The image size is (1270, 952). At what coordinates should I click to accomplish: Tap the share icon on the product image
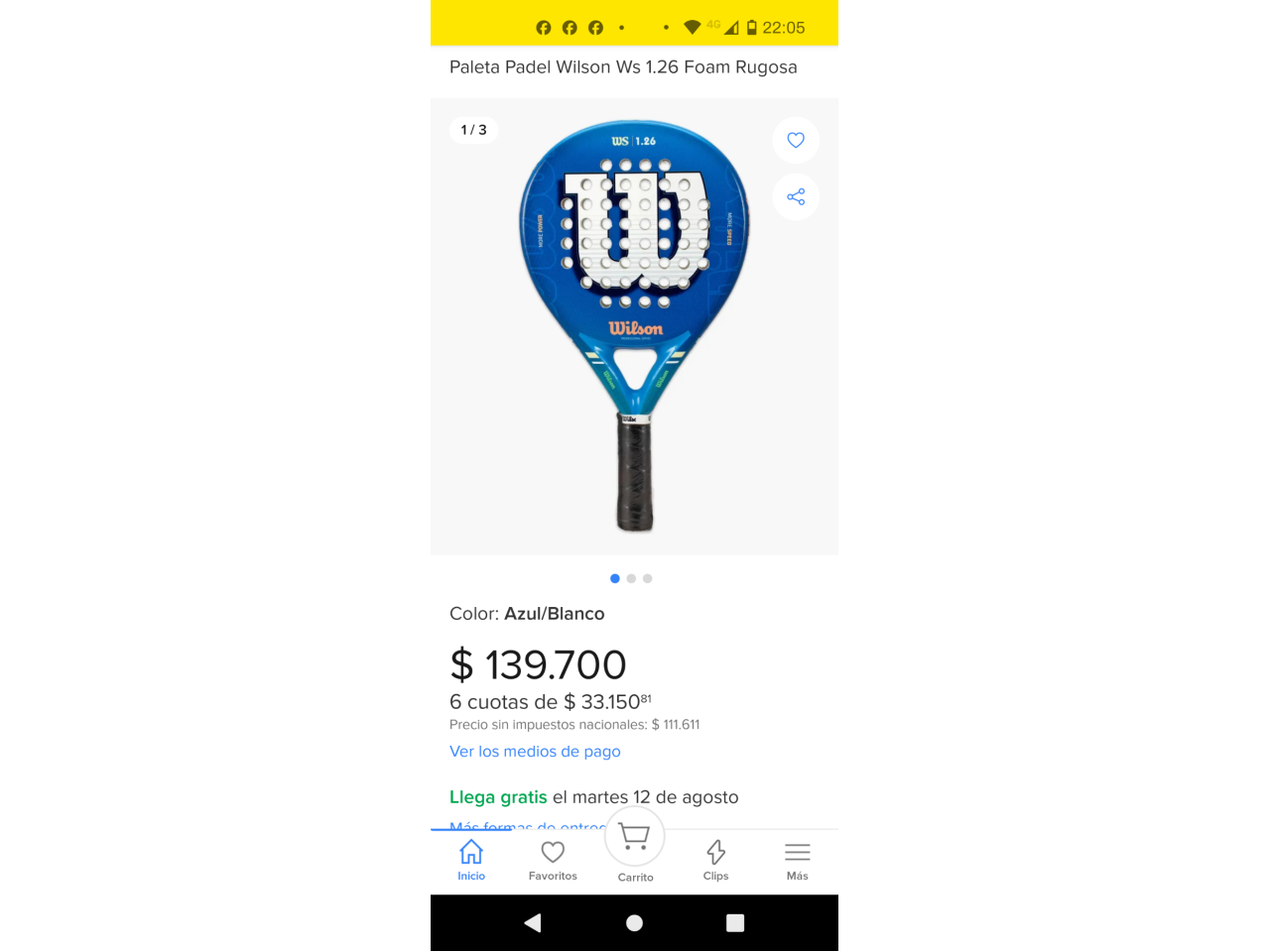click(796, 196)
